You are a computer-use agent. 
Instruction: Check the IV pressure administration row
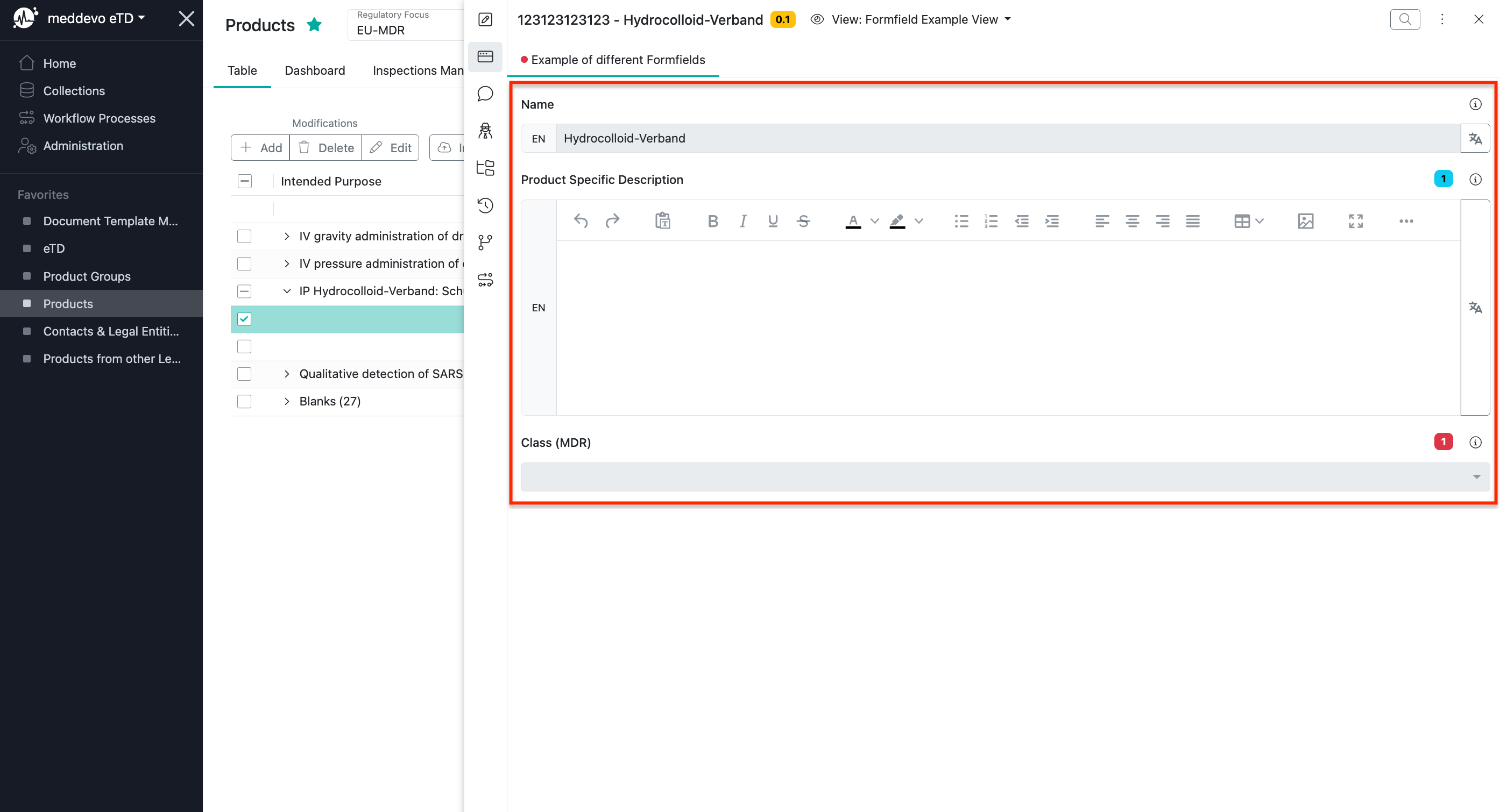pyautogui.click(x=245, y=263)
